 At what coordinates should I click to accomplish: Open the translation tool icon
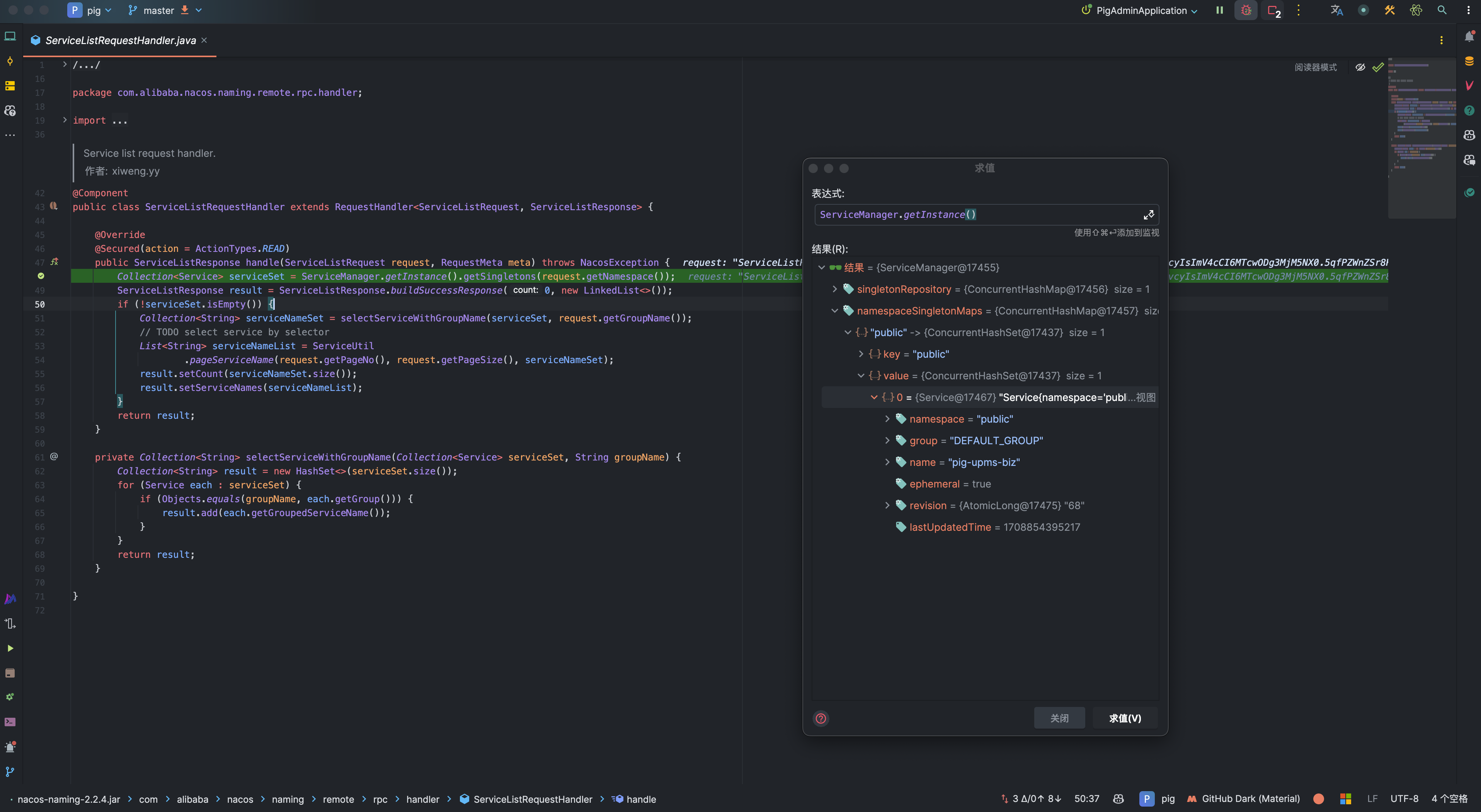coord(1337,10)
